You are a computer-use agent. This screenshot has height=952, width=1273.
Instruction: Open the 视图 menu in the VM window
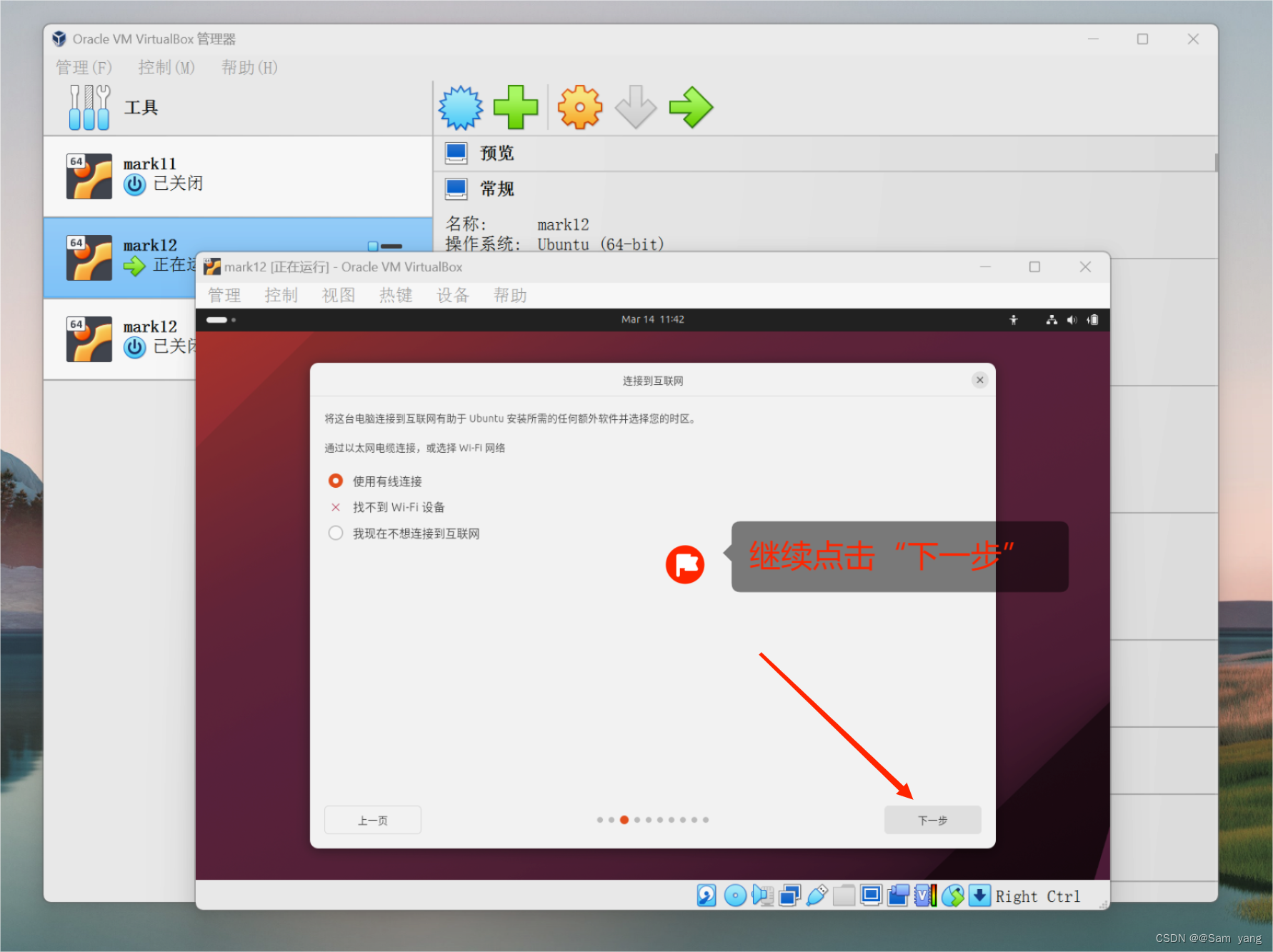point(339,295)
